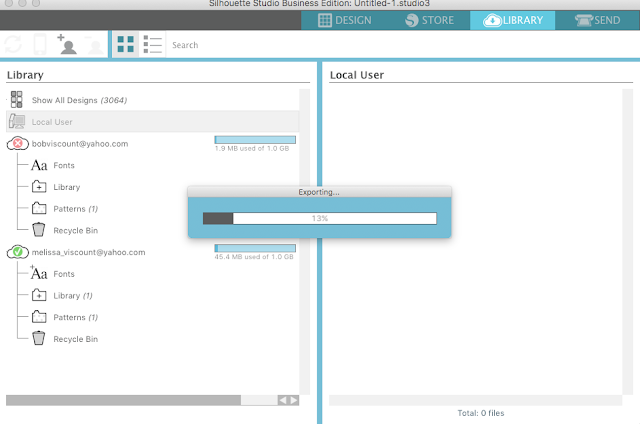This screenshot has height=424, width=640.
Task: Click the library horizontal scrollbar thumb
Action: (x=123, y=400)
